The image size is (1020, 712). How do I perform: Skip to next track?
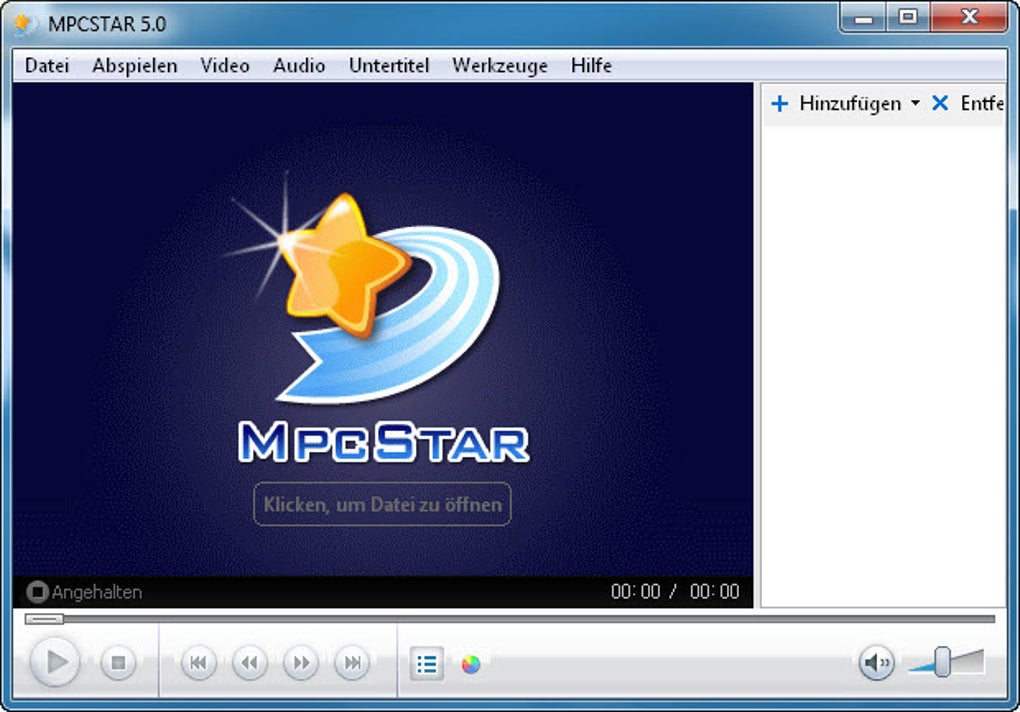tap(352, 663)
